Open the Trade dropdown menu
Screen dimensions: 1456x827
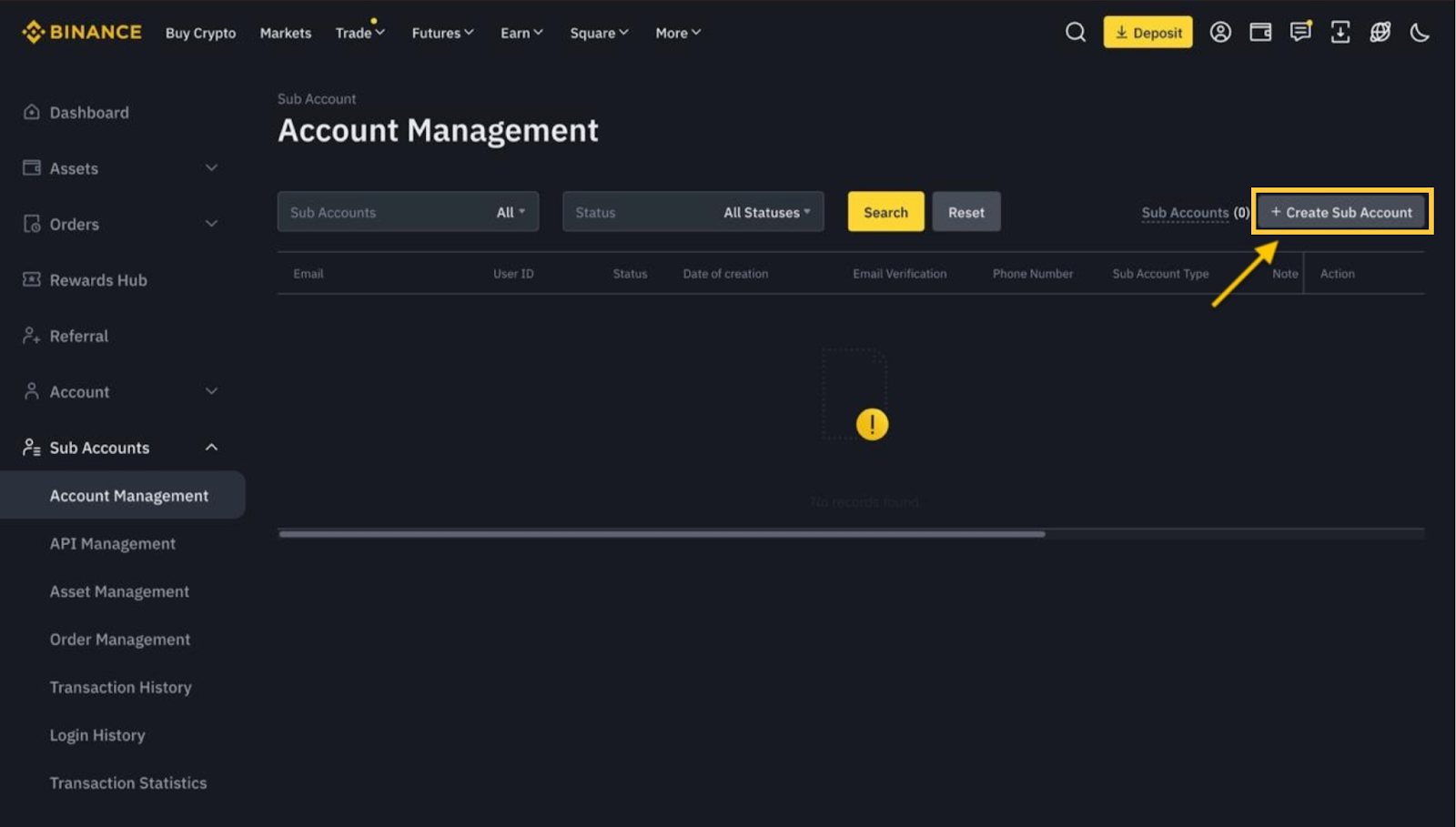360,33
